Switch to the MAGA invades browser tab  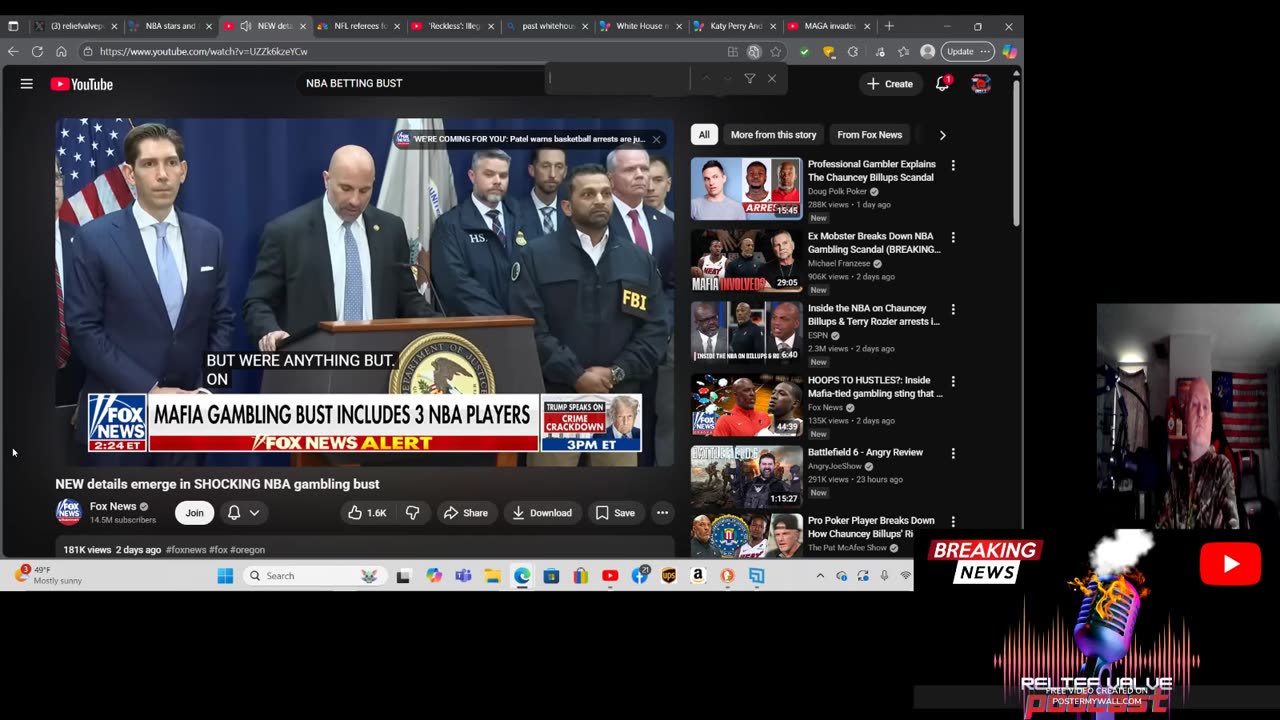(x=828, y=26)
